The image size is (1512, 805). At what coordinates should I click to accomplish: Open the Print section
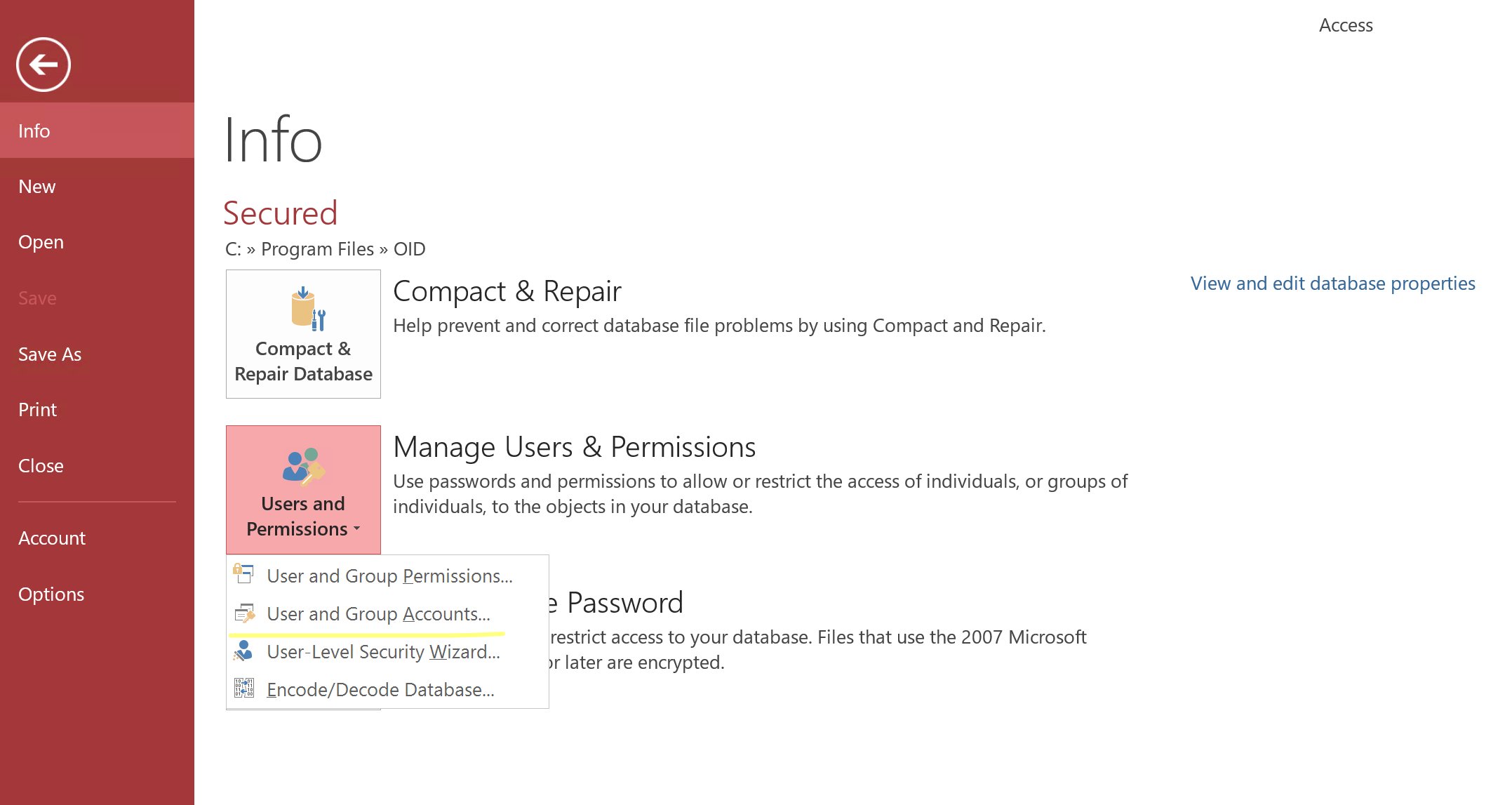point(37,409)
